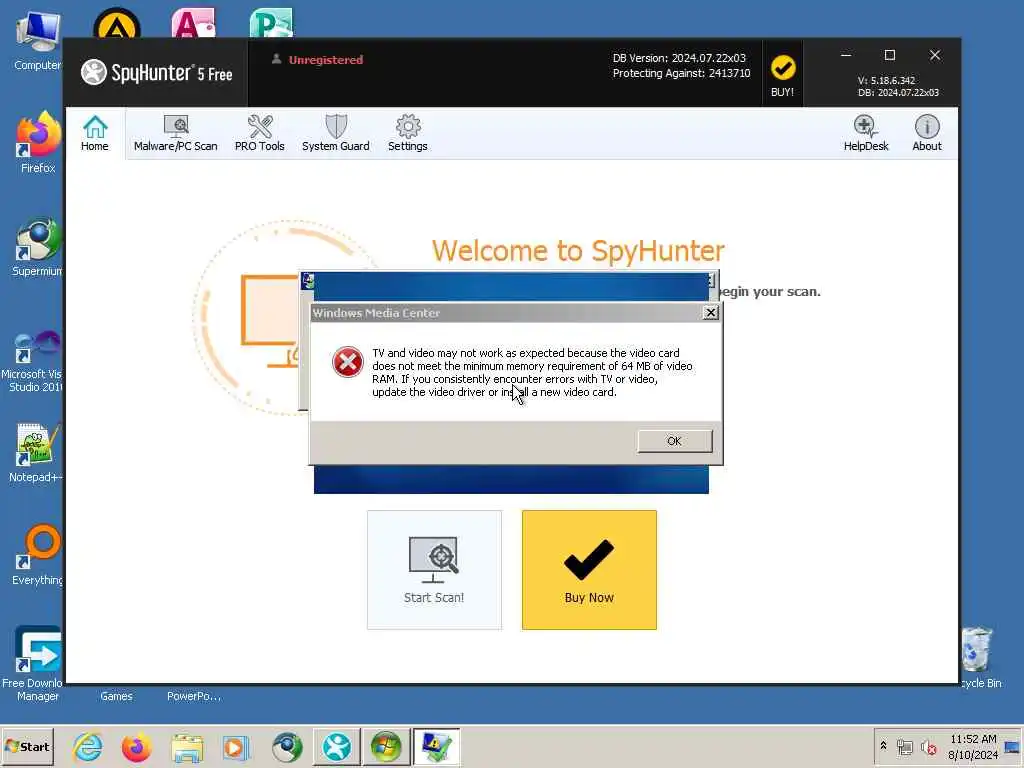Select the Free Download Manager desktop shortcut

33,663
